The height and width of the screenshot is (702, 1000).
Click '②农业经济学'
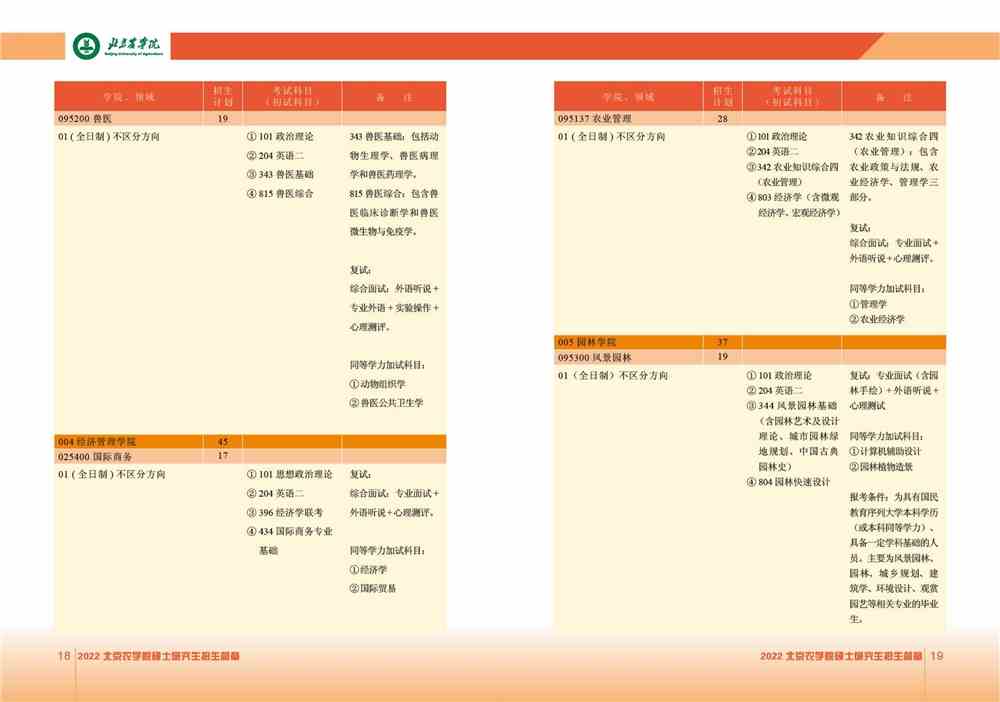(x=877, y=319)
